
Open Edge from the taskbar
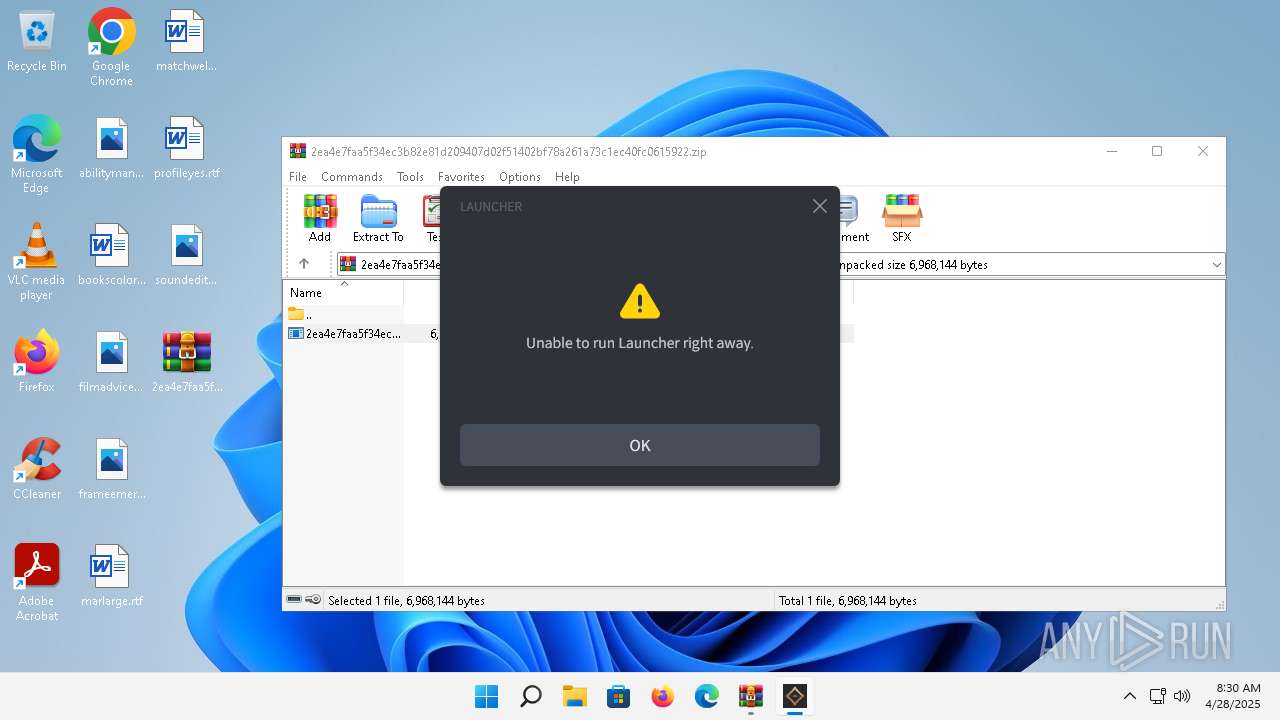(707, 696)
